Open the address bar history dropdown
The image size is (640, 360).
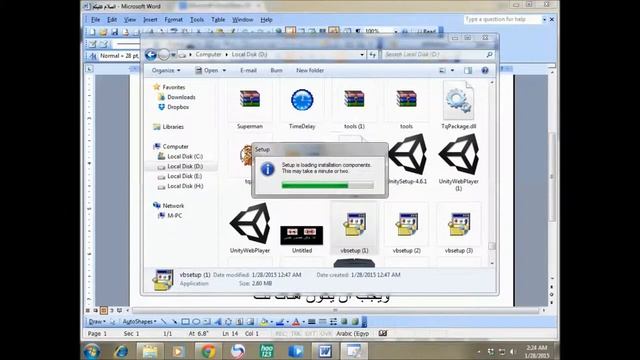tap(362, 54)
